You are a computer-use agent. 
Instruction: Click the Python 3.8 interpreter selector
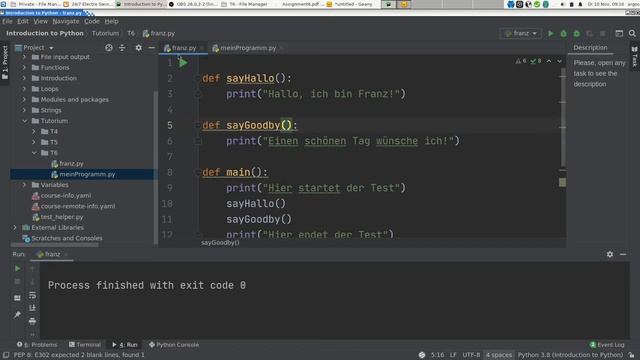570,355
